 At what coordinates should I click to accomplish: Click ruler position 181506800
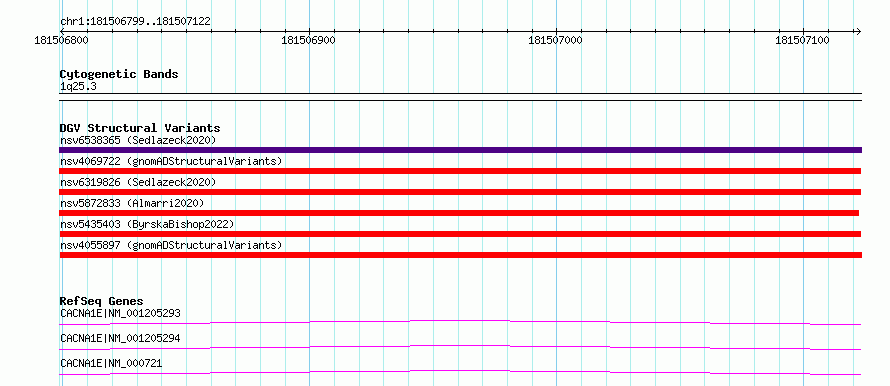pyautogui.click(x=60, y=40)
